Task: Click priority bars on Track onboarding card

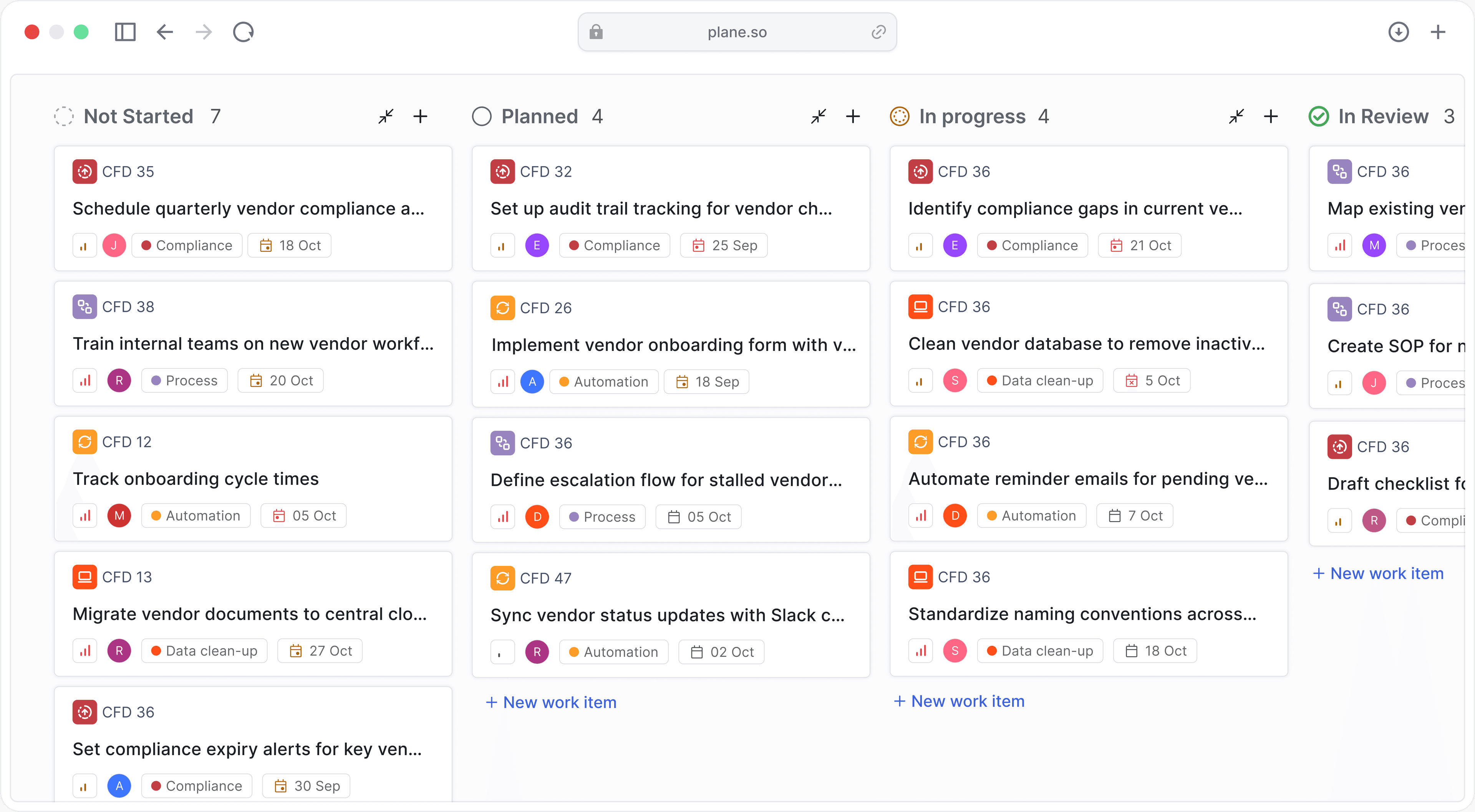Action: [84, 516]
